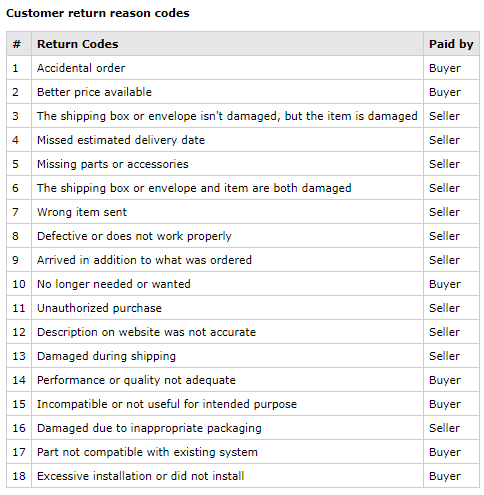Select 'Arrived in addition to what was ordered'
Viewport: 484px width, 495px height.
[x=144, y=260]
